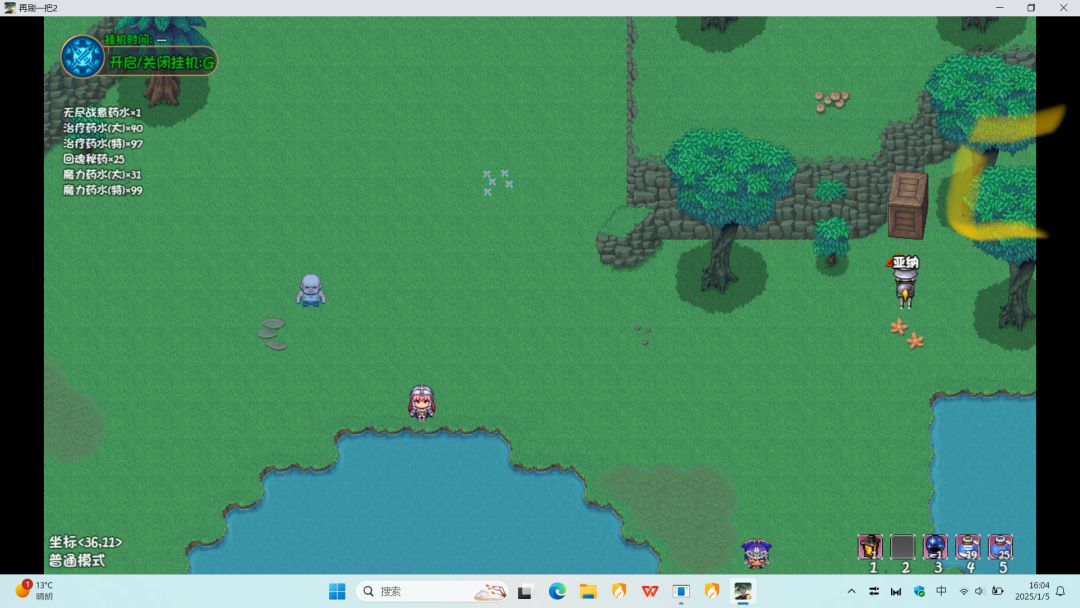Open the first orange shield taskbar app
This screenshot has height=608, width=1080.
point(619,591)
